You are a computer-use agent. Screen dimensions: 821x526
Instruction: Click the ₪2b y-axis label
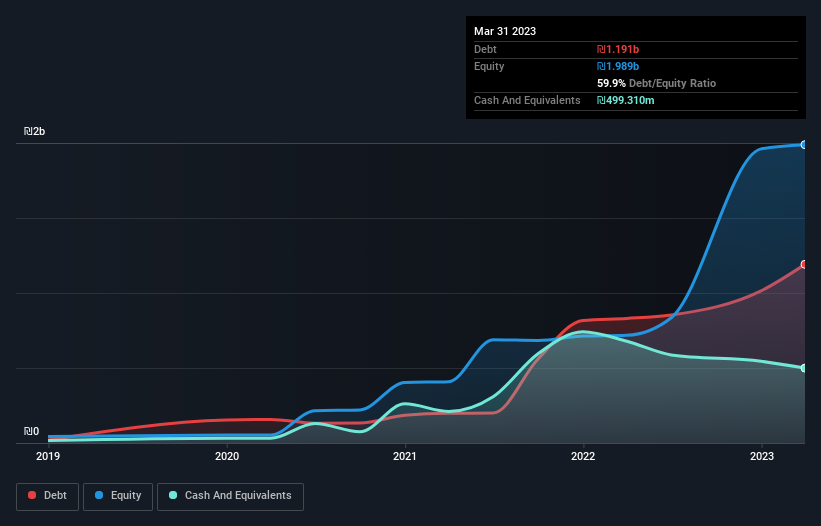[x=35, y=131]
